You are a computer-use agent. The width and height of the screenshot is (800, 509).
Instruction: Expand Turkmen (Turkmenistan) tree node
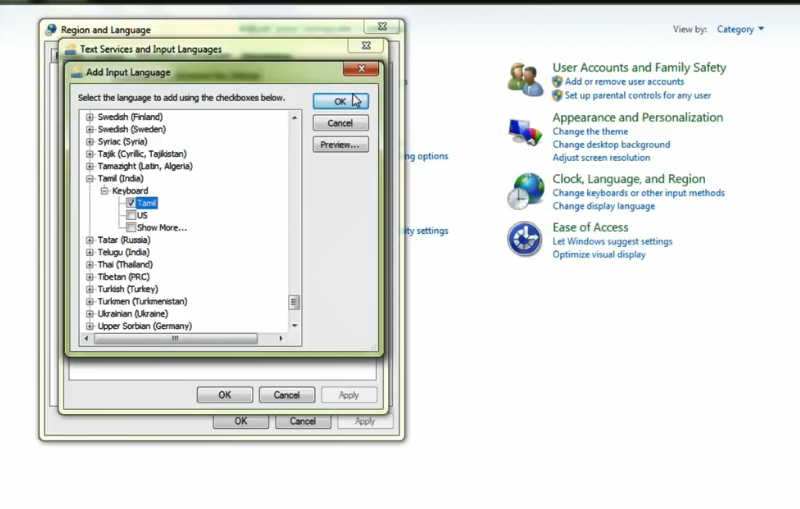coord(90,301)
